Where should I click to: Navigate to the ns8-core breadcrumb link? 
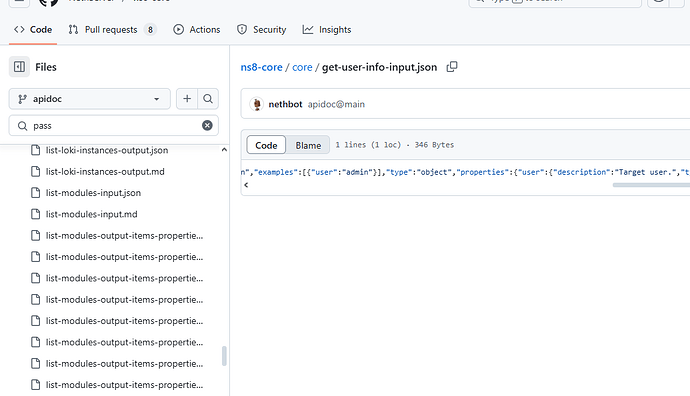(261, 67)
